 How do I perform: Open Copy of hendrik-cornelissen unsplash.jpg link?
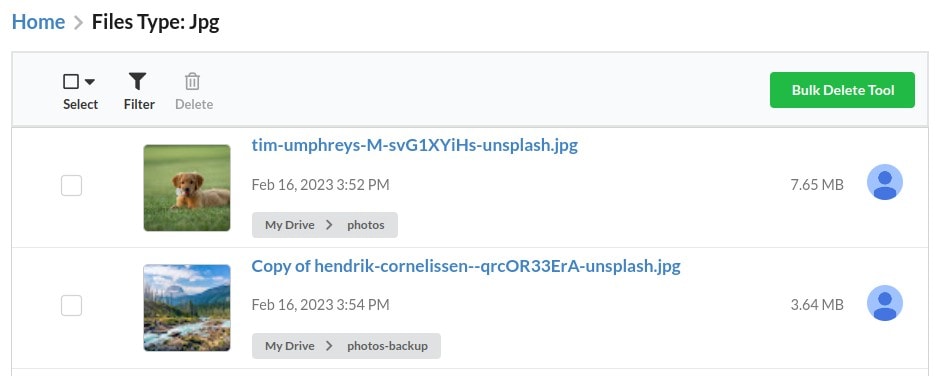(466, 266)
